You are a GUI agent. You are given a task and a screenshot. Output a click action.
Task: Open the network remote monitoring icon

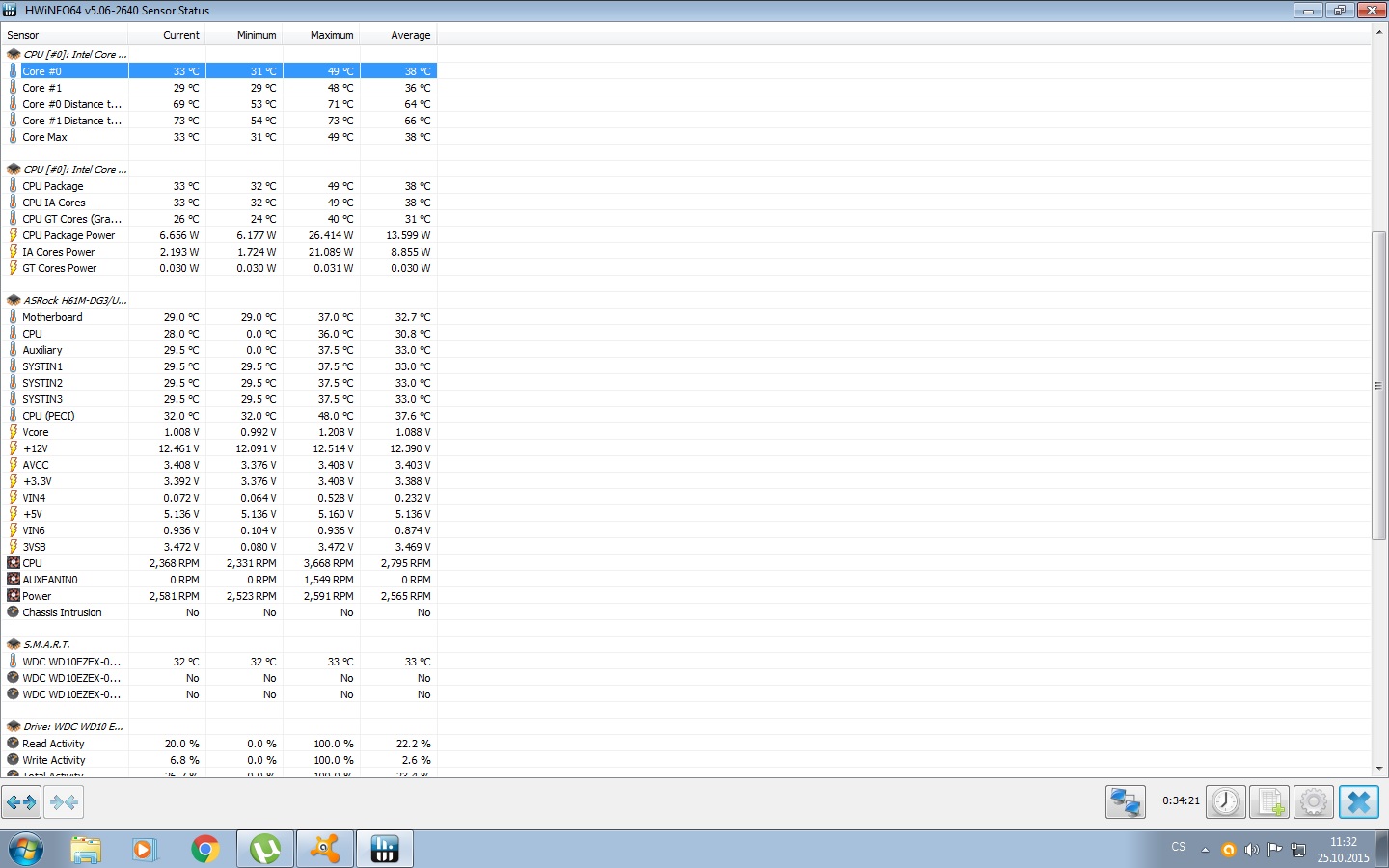tap(1126, 801)
